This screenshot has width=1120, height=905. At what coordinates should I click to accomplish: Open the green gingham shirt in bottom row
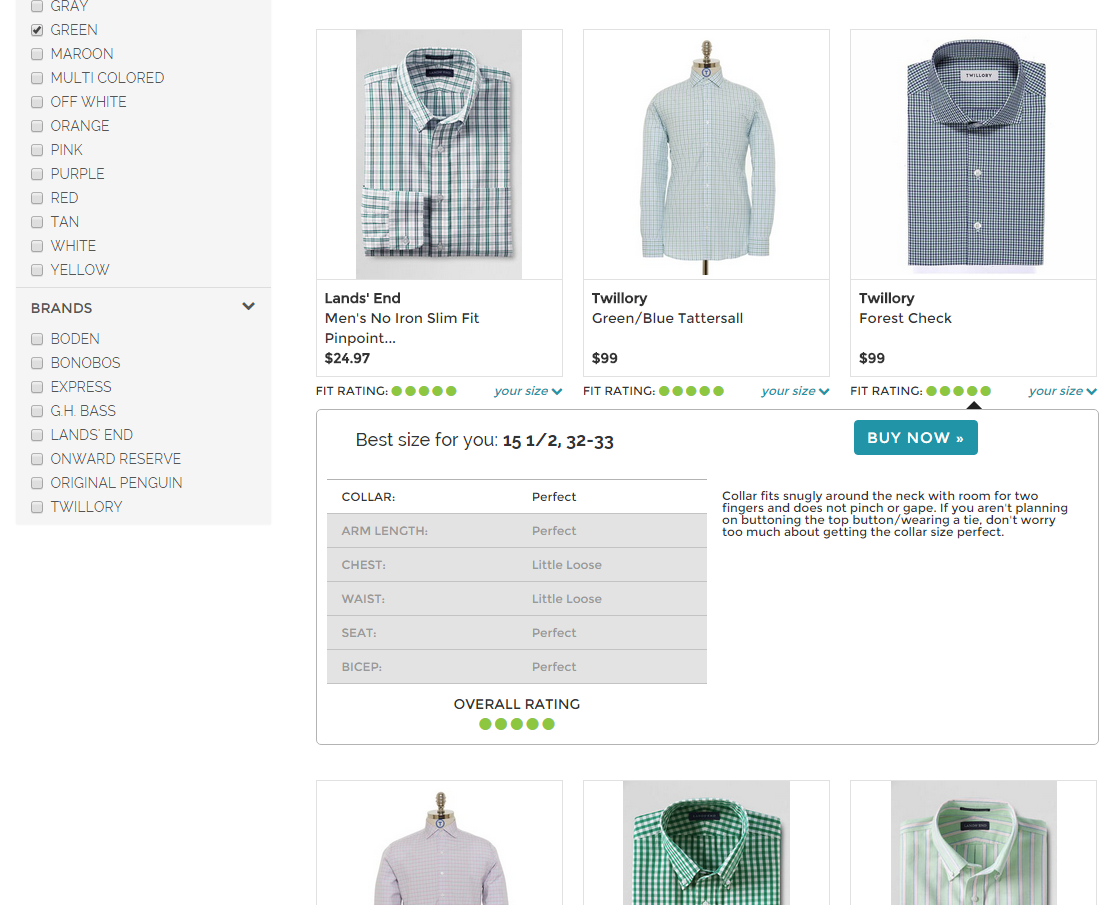(x=706, y=843)
